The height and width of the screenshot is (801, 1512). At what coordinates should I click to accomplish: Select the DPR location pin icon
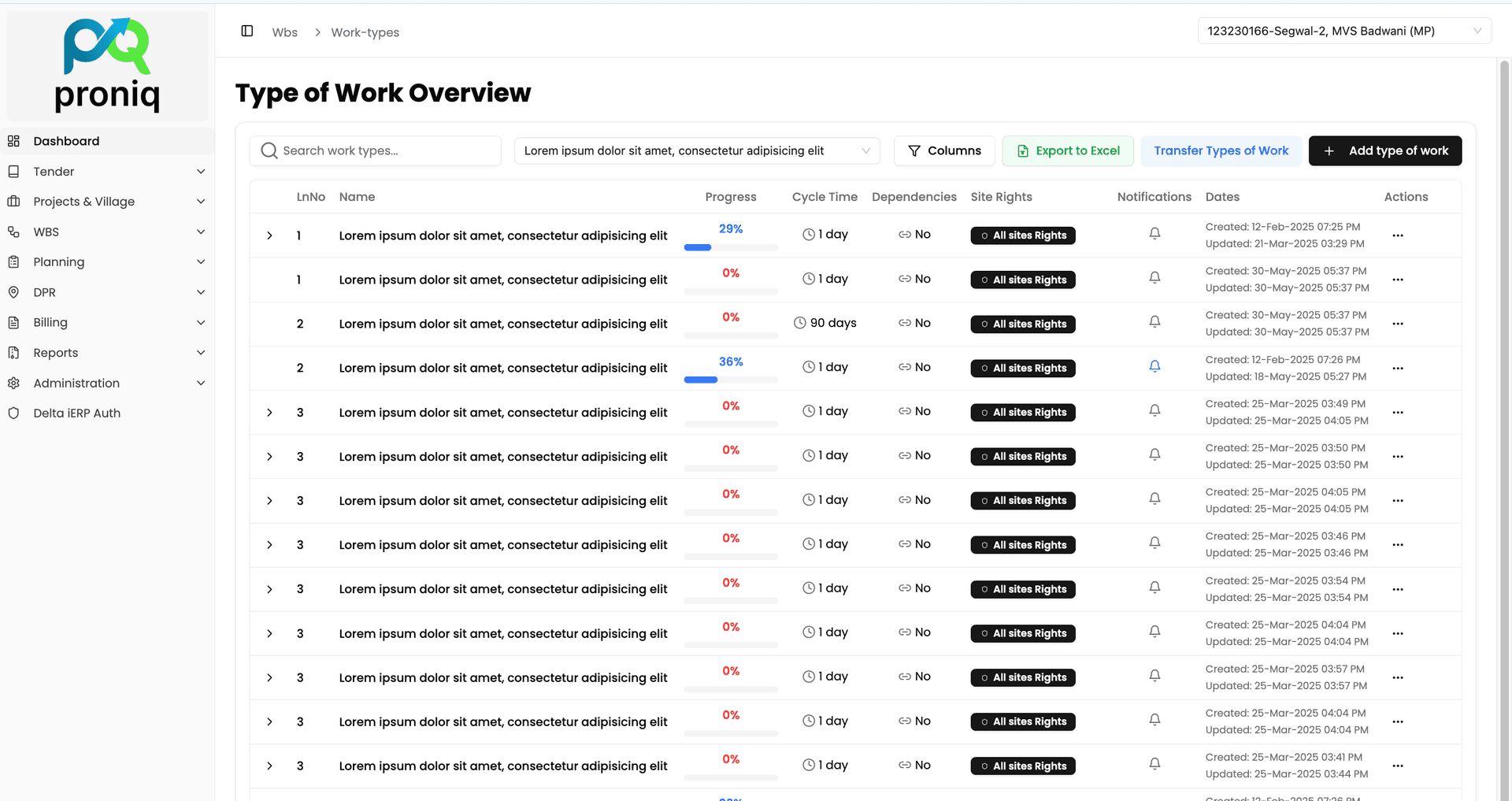pos(13,292)
